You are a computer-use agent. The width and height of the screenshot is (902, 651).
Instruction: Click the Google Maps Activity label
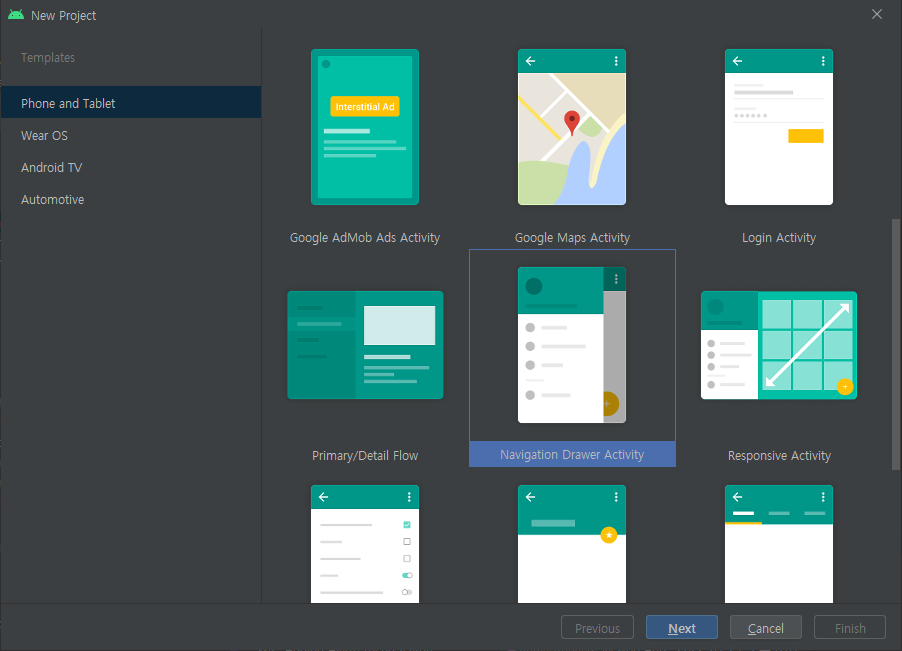point(572,238)
